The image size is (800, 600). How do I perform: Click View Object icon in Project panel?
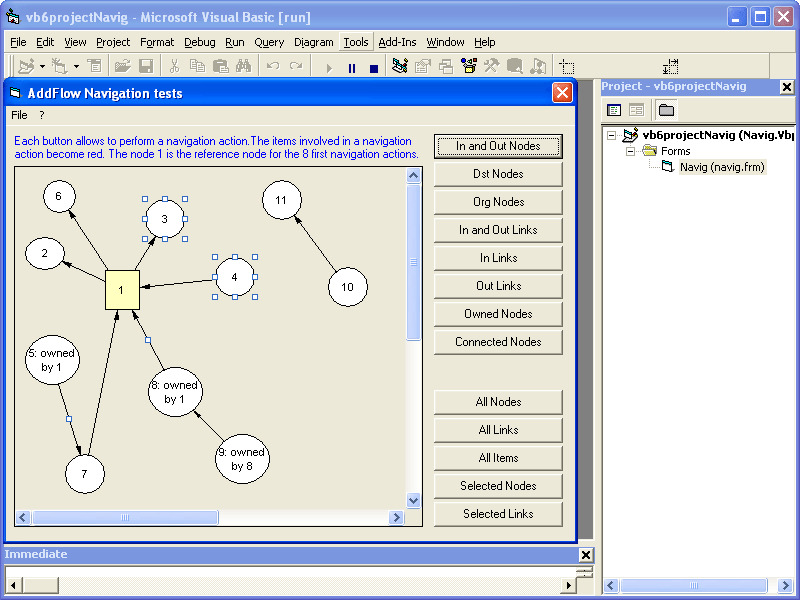tap(636, 110)
